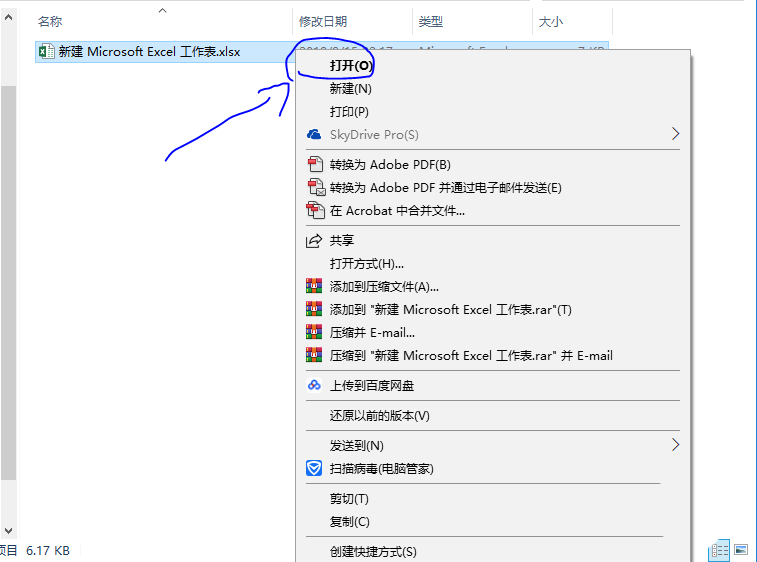
Task: Click the shield icon beside 扫描病毒(电脑管家)
Action: point(314,468)
